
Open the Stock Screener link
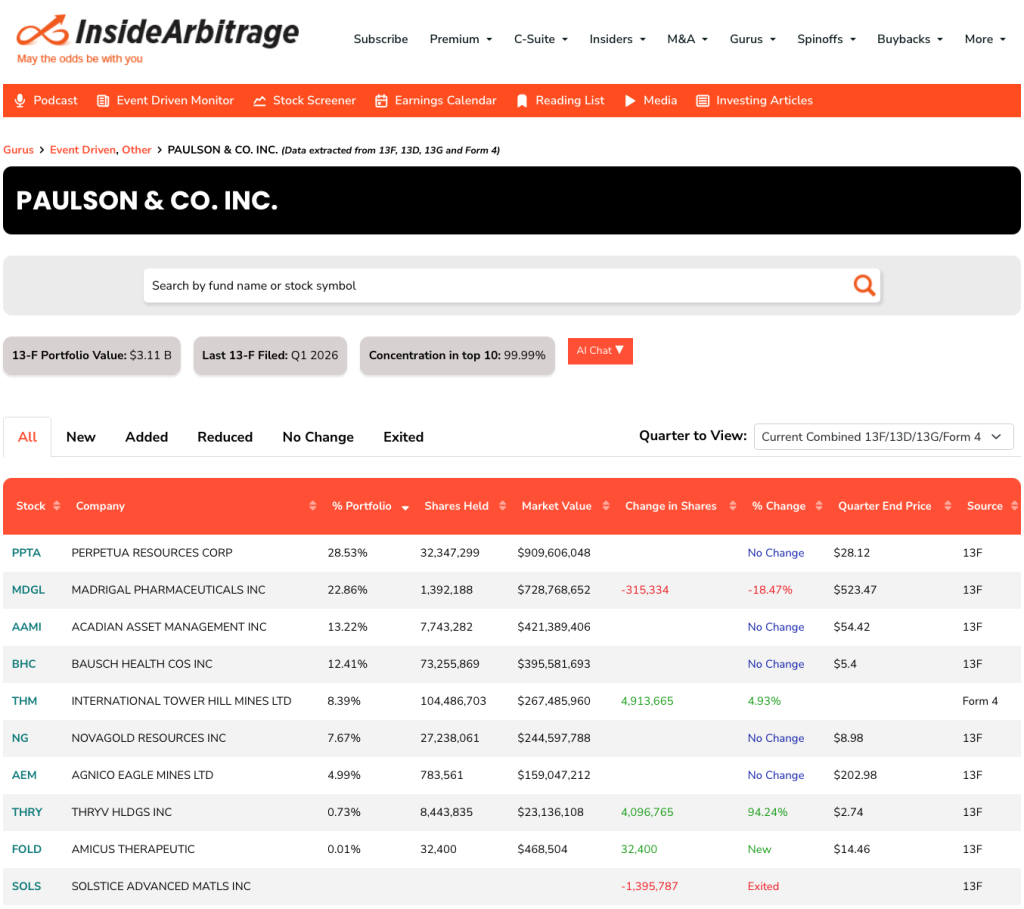(x=314, y=101)
